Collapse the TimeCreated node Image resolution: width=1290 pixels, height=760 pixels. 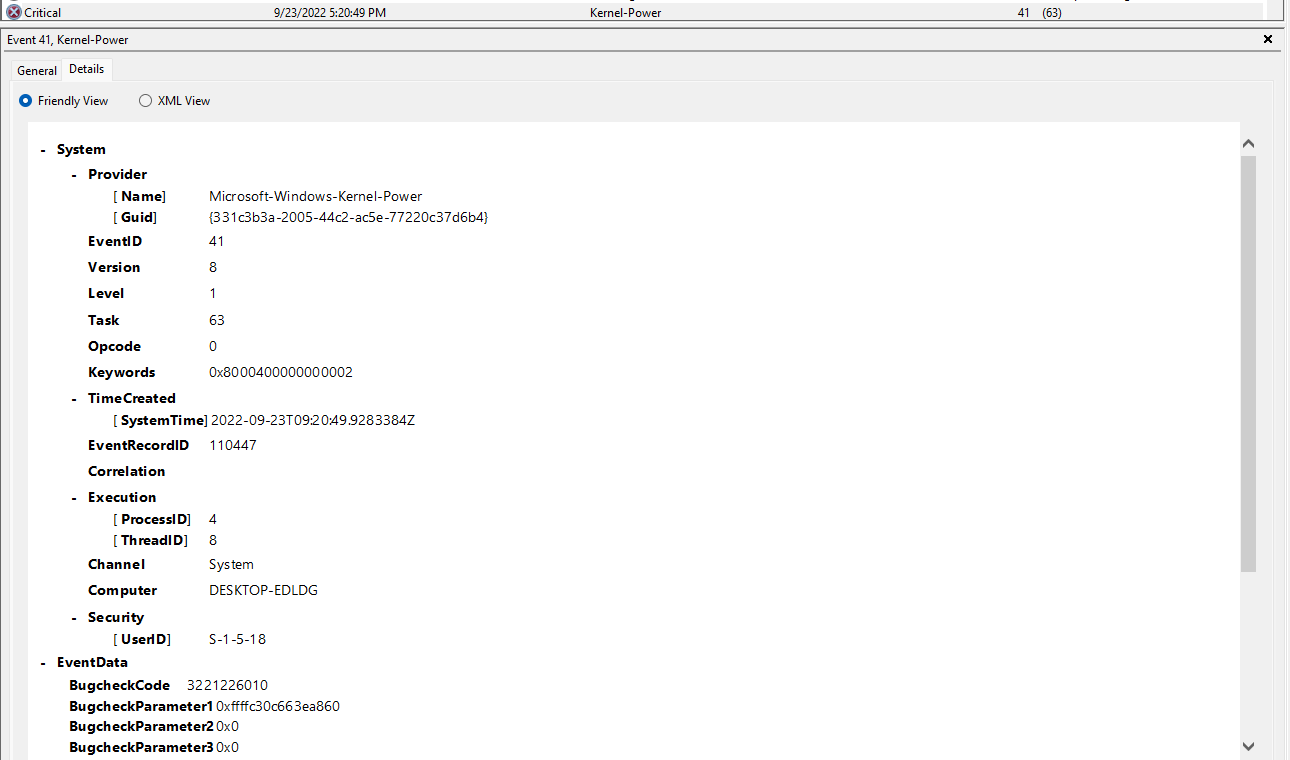point(74,399)
